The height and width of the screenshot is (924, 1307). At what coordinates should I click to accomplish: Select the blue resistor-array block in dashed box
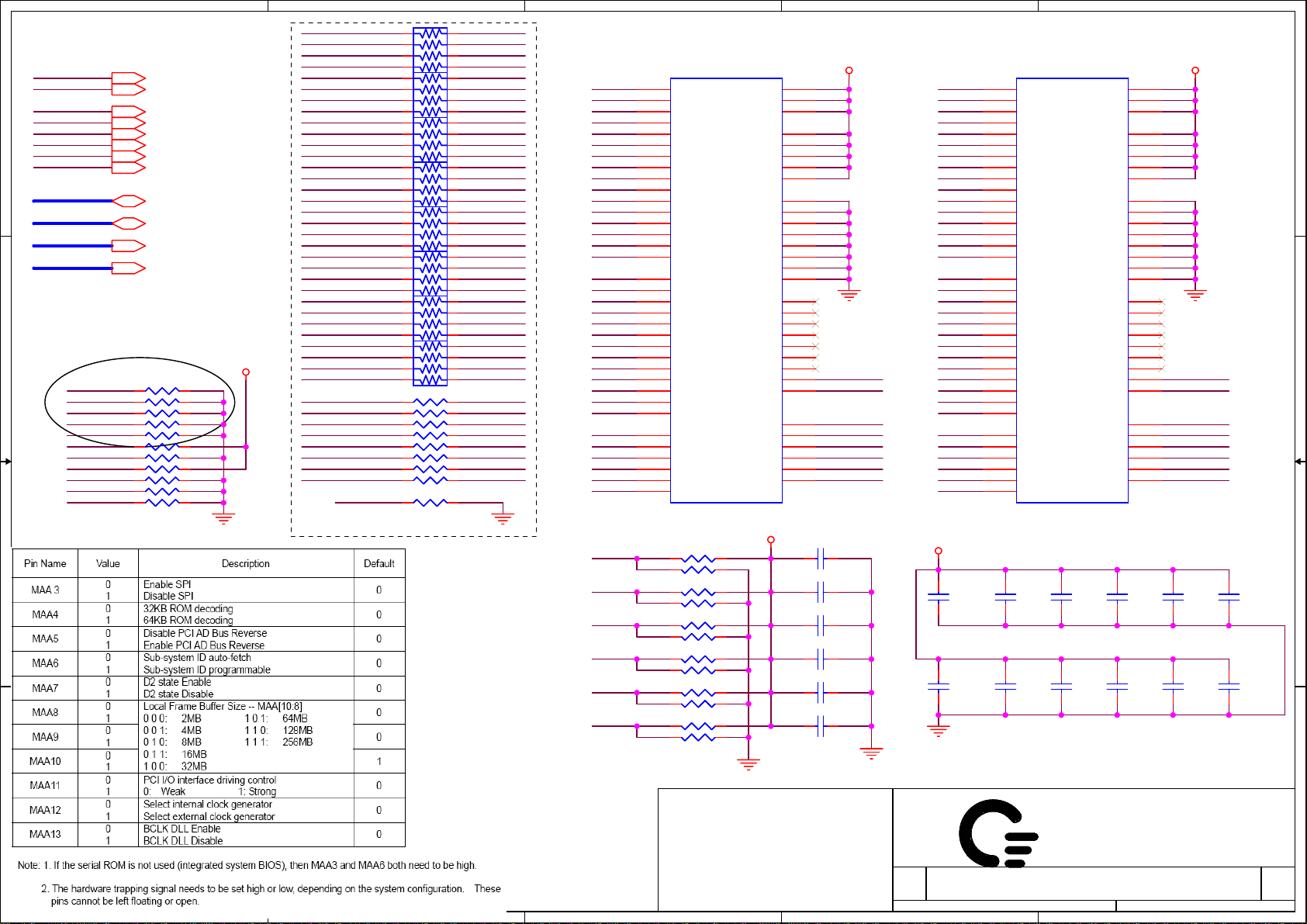tap(430, 206)
